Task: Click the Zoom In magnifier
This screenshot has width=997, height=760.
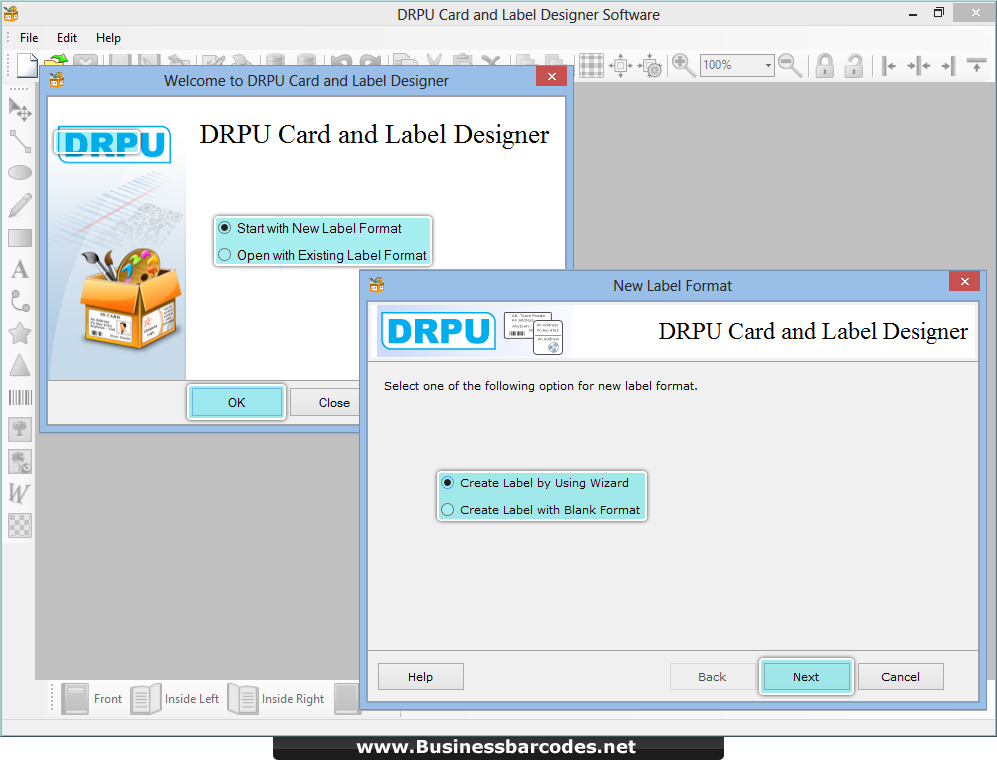Action: (x=683, y=65)
